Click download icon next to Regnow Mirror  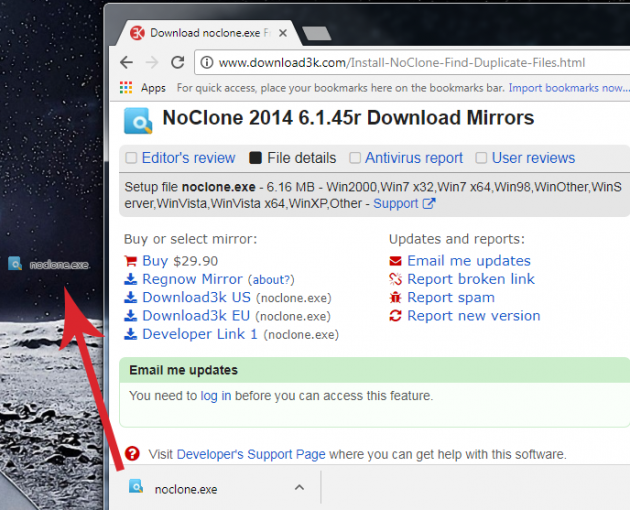click(130, 279)
